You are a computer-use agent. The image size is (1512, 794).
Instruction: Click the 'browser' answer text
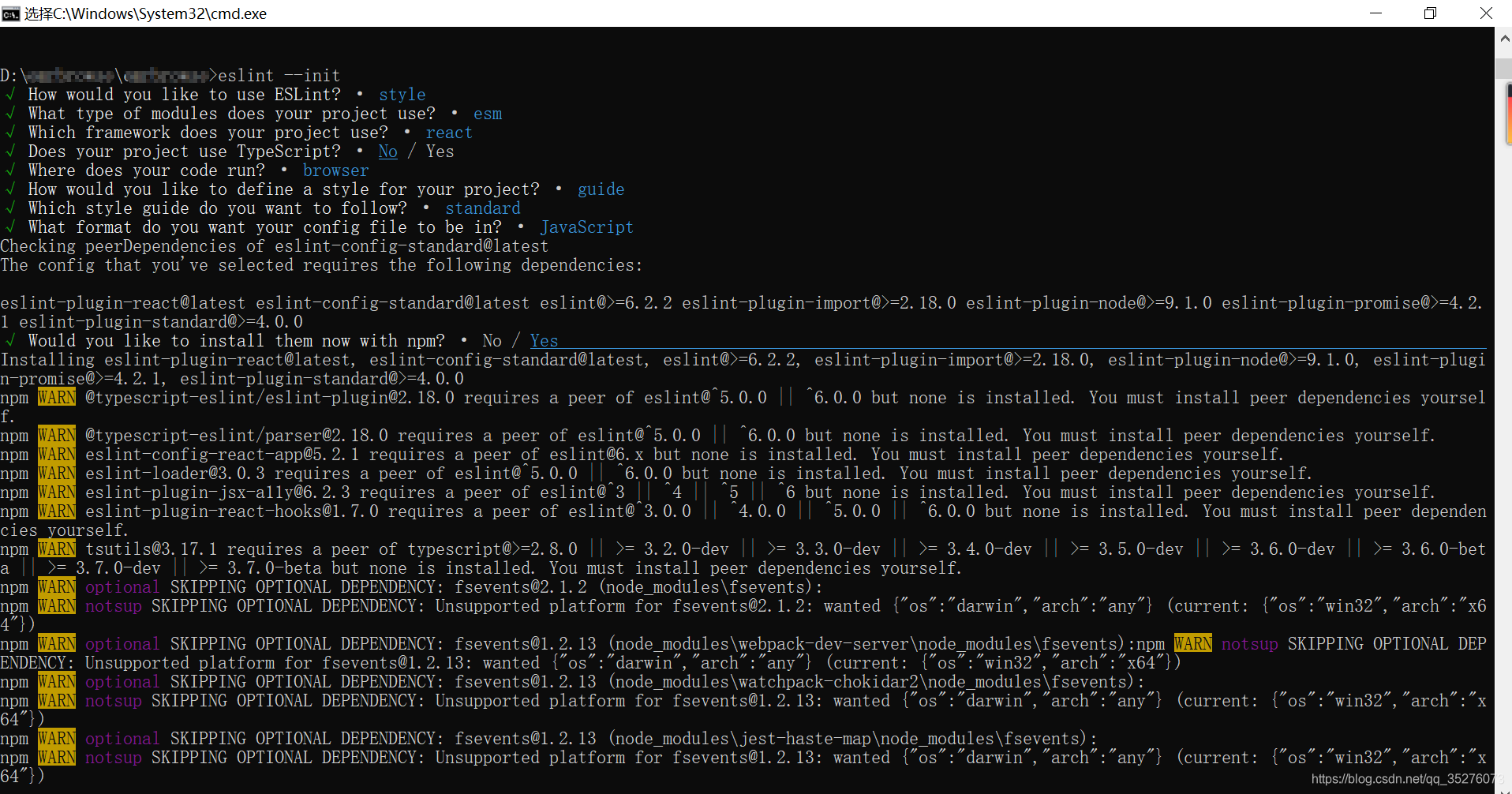(336, 170)
